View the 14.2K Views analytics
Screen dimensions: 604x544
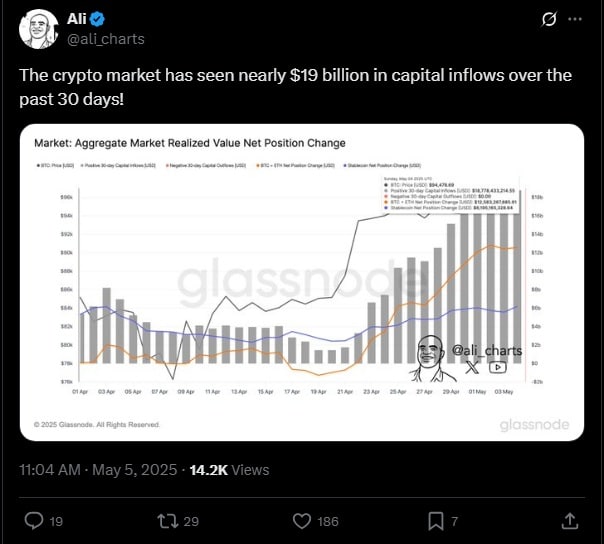click(229, 469)
